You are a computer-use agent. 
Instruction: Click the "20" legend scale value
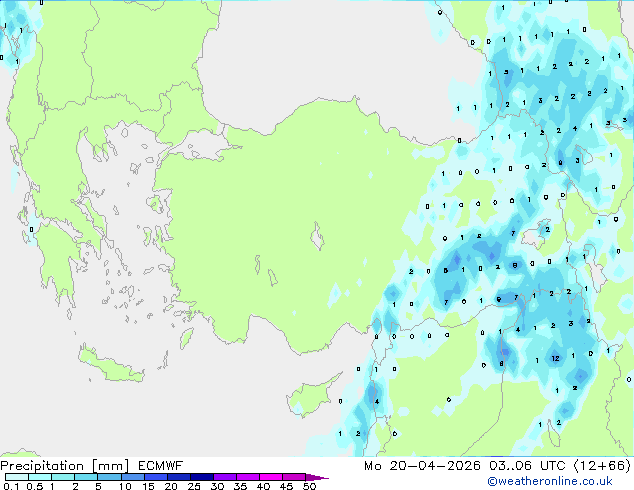(x=171, y=486)
